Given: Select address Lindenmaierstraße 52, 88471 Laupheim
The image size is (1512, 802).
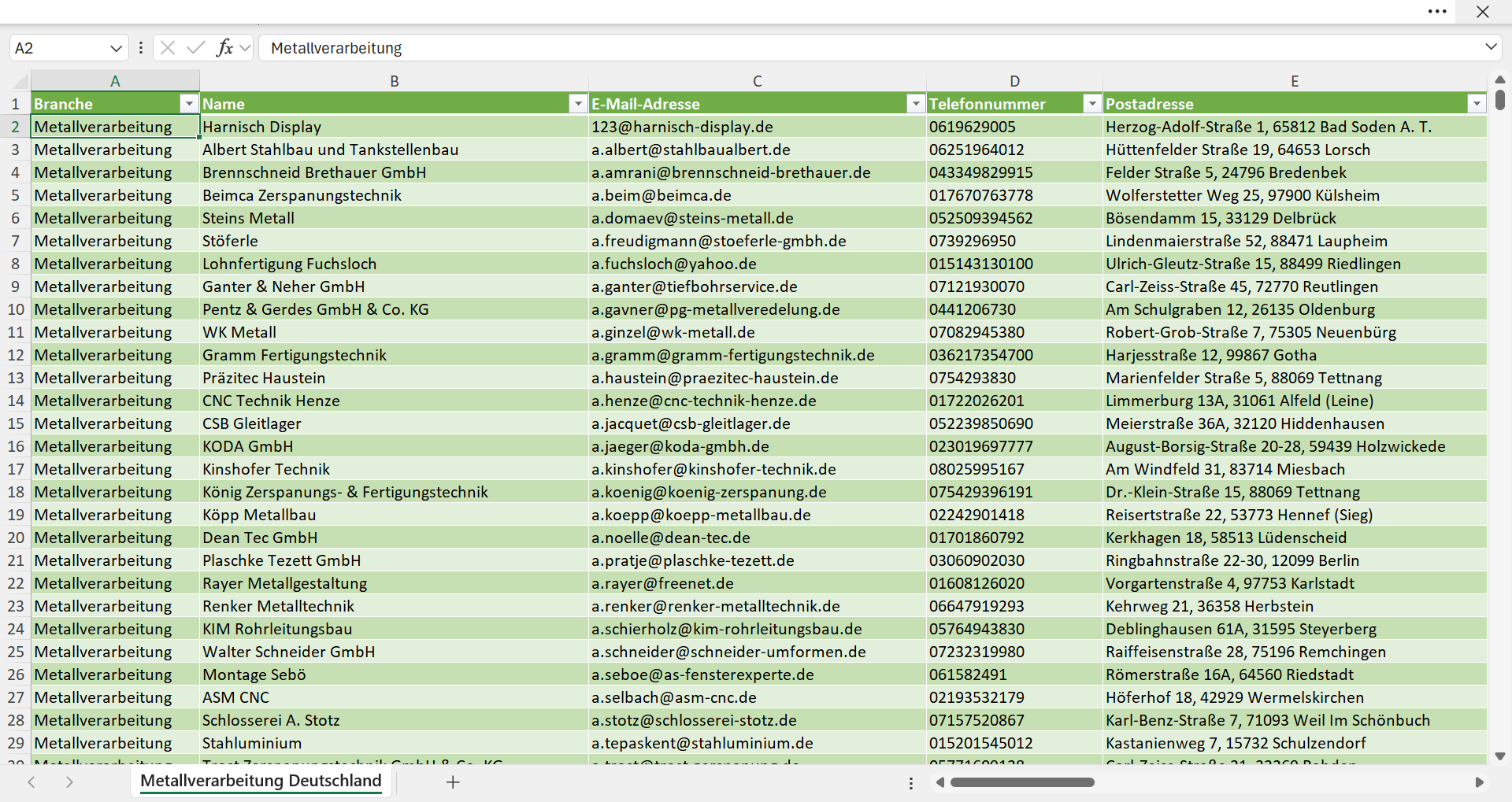Looking at the screenshot, I should pos(1295,241).
